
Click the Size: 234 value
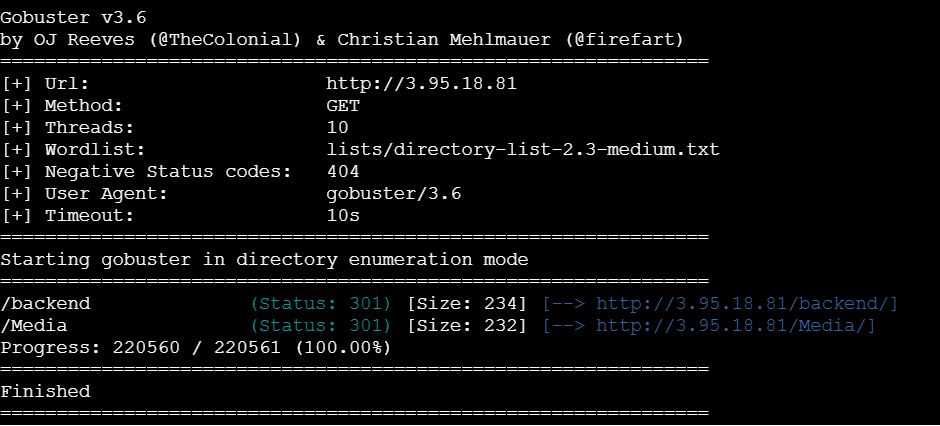pos(467,304)
